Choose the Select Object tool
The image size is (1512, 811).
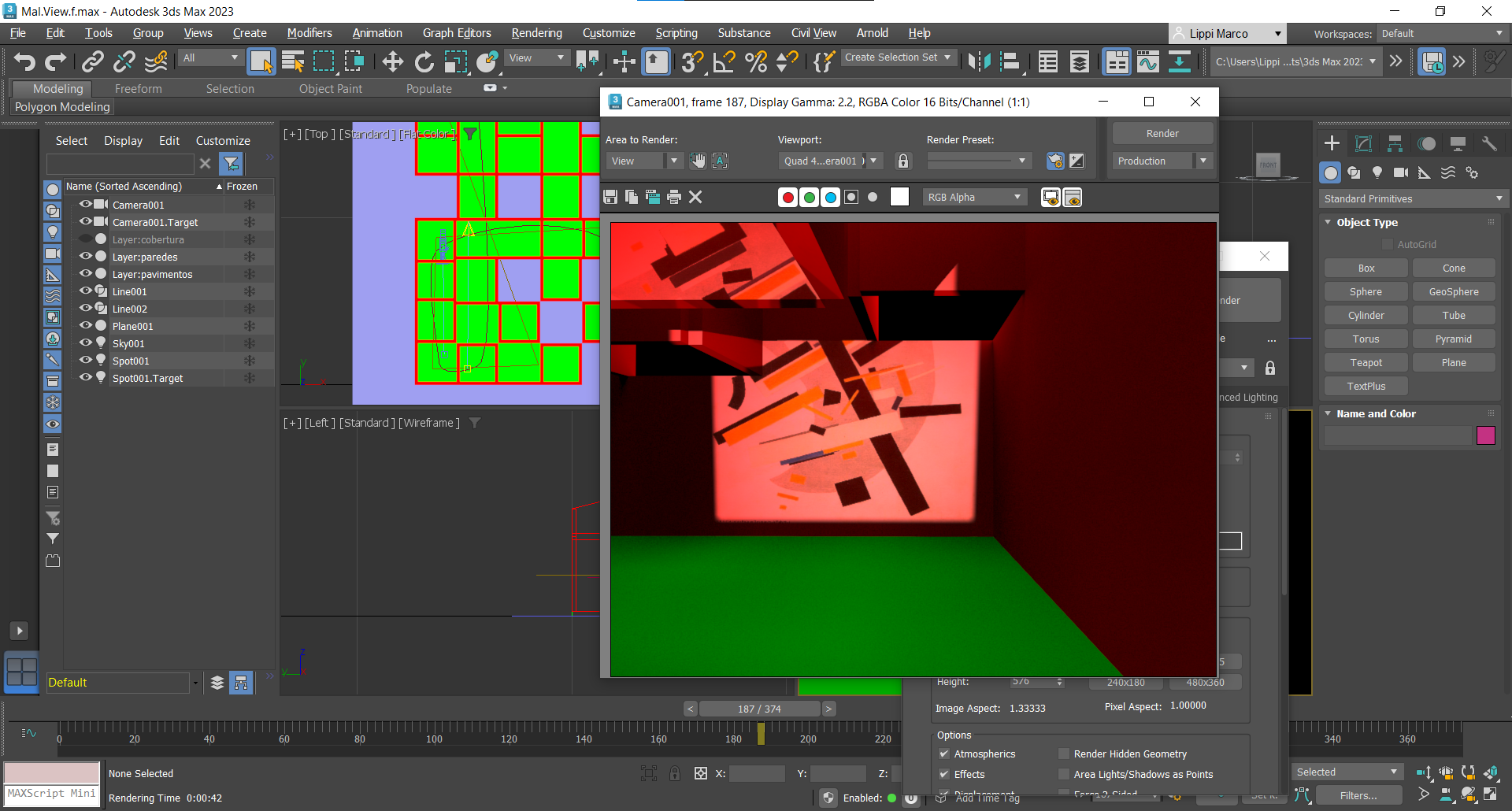tap(261, 61)
